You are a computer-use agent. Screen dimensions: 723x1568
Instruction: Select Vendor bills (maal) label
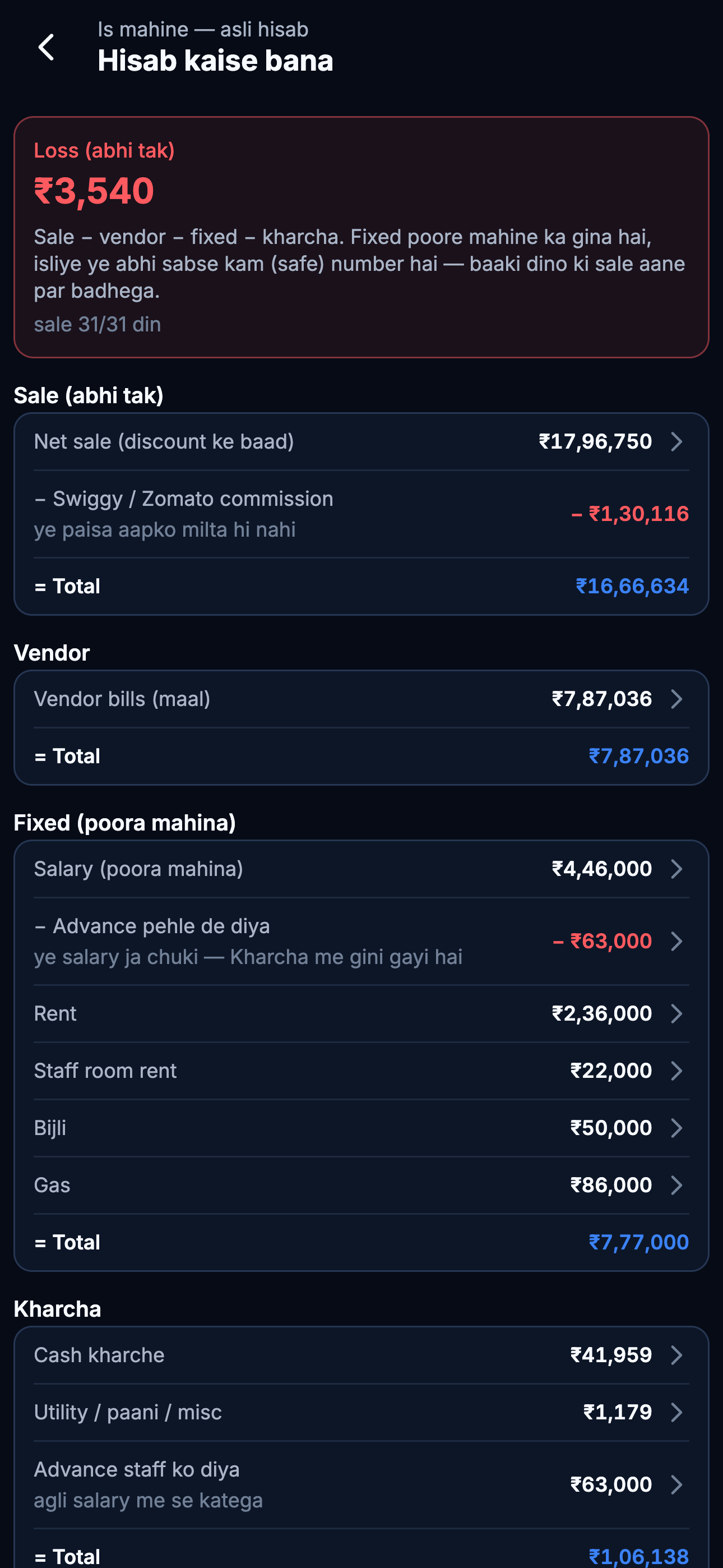[x=122, y=699]
